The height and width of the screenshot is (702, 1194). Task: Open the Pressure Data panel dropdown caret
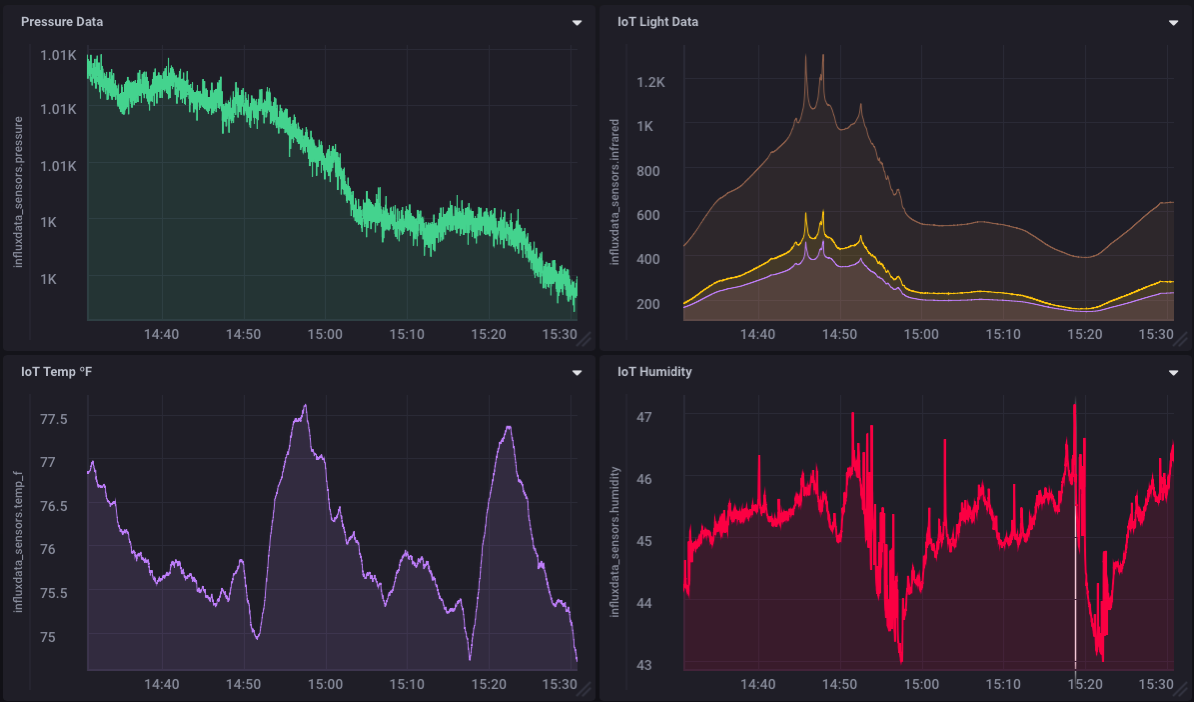pos(576,22)
